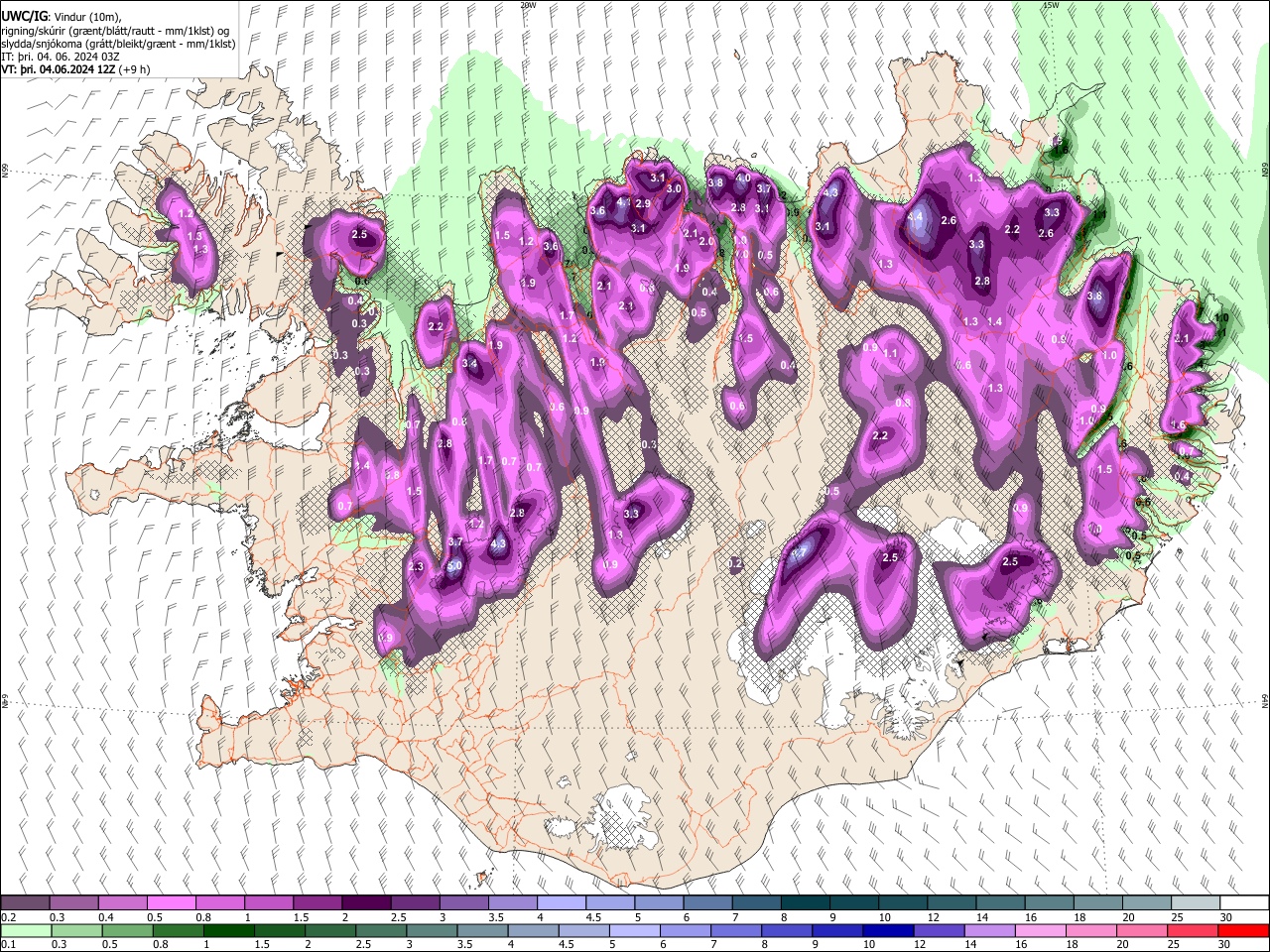Click the 'IT: þri. 04. 06. 2024 03Z' line

(x=63, y=57)
